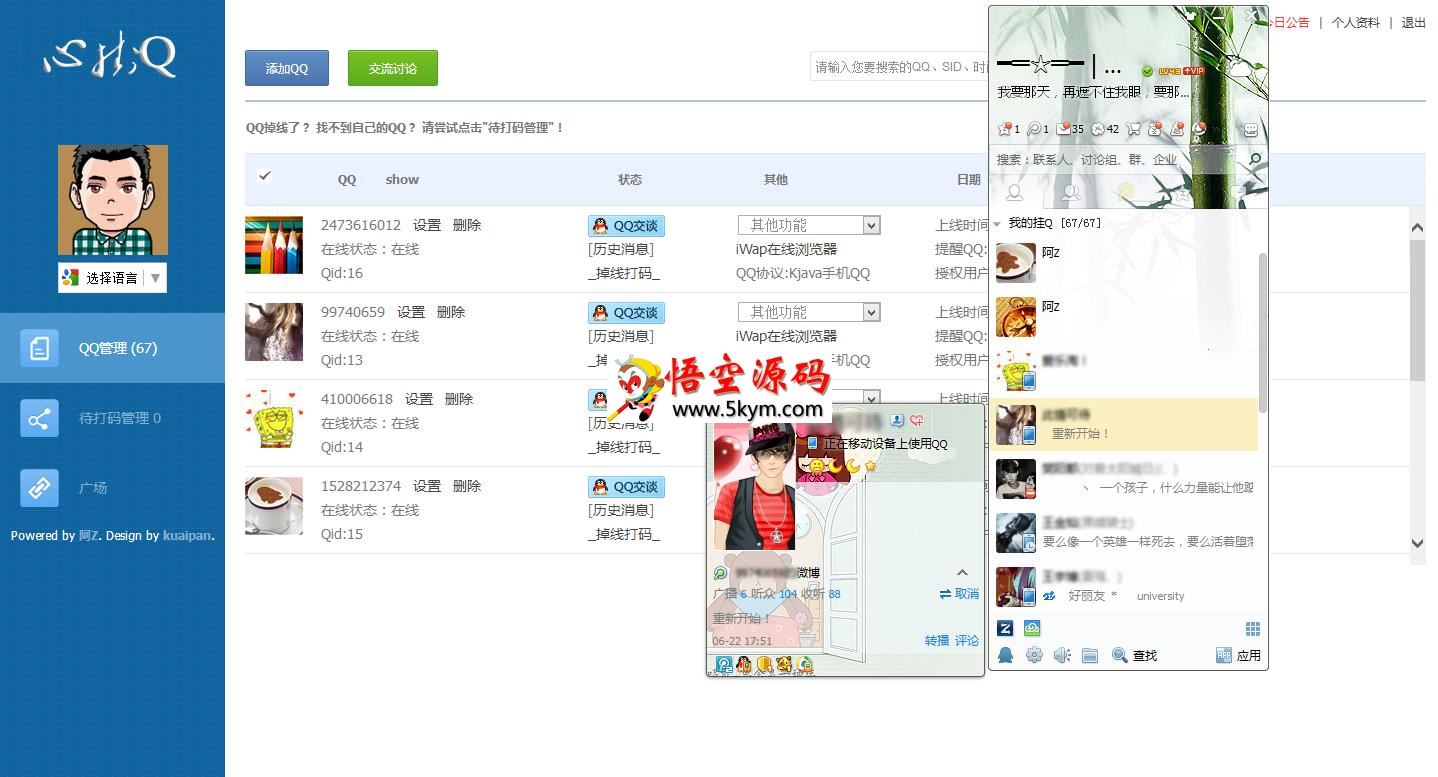
Task: Click the table scroll up arrow
Action: (1417, 227)
